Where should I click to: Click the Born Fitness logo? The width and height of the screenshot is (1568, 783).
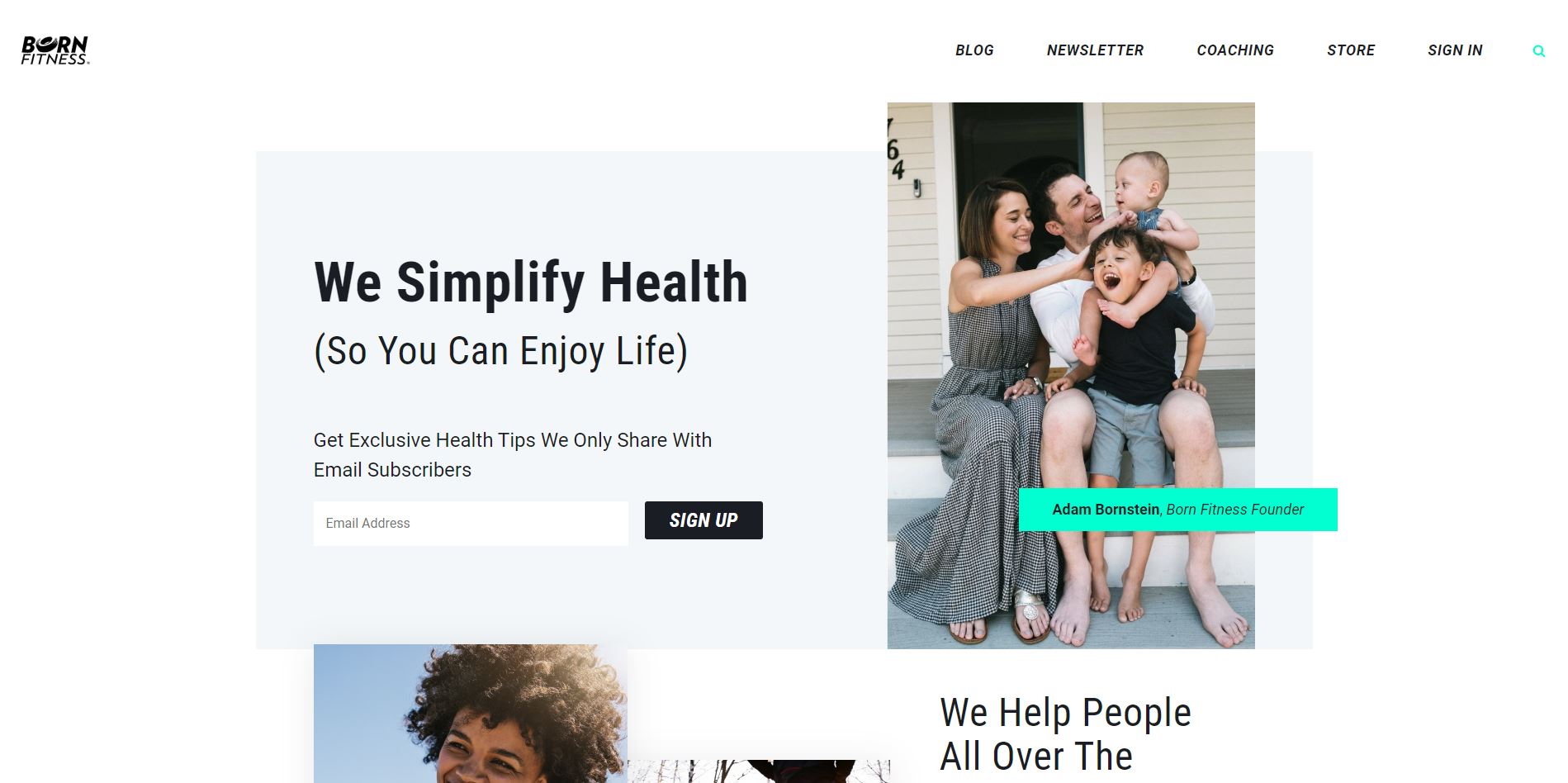click(x=55, y=50)
